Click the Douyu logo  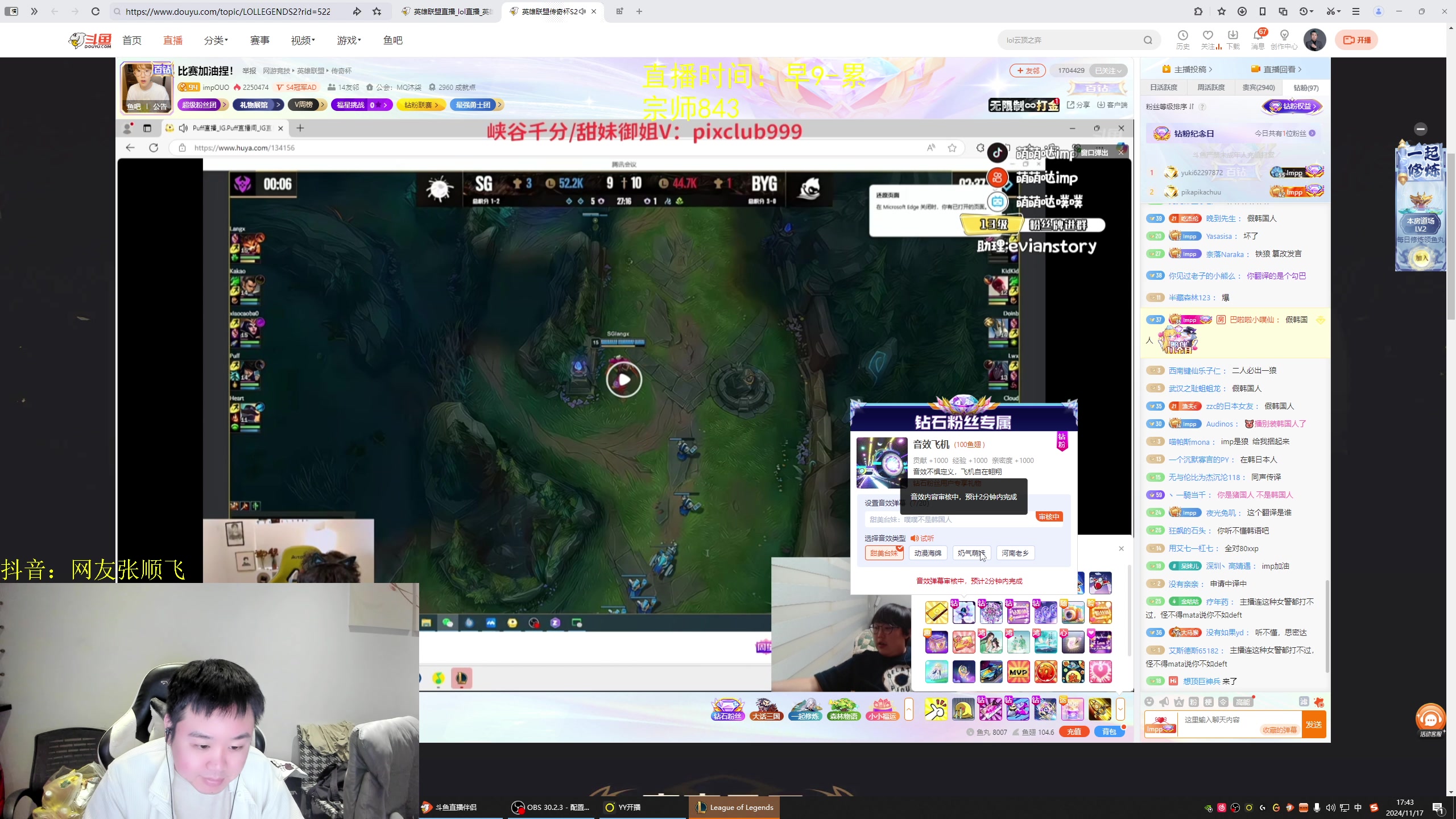(x=90, y=40)
